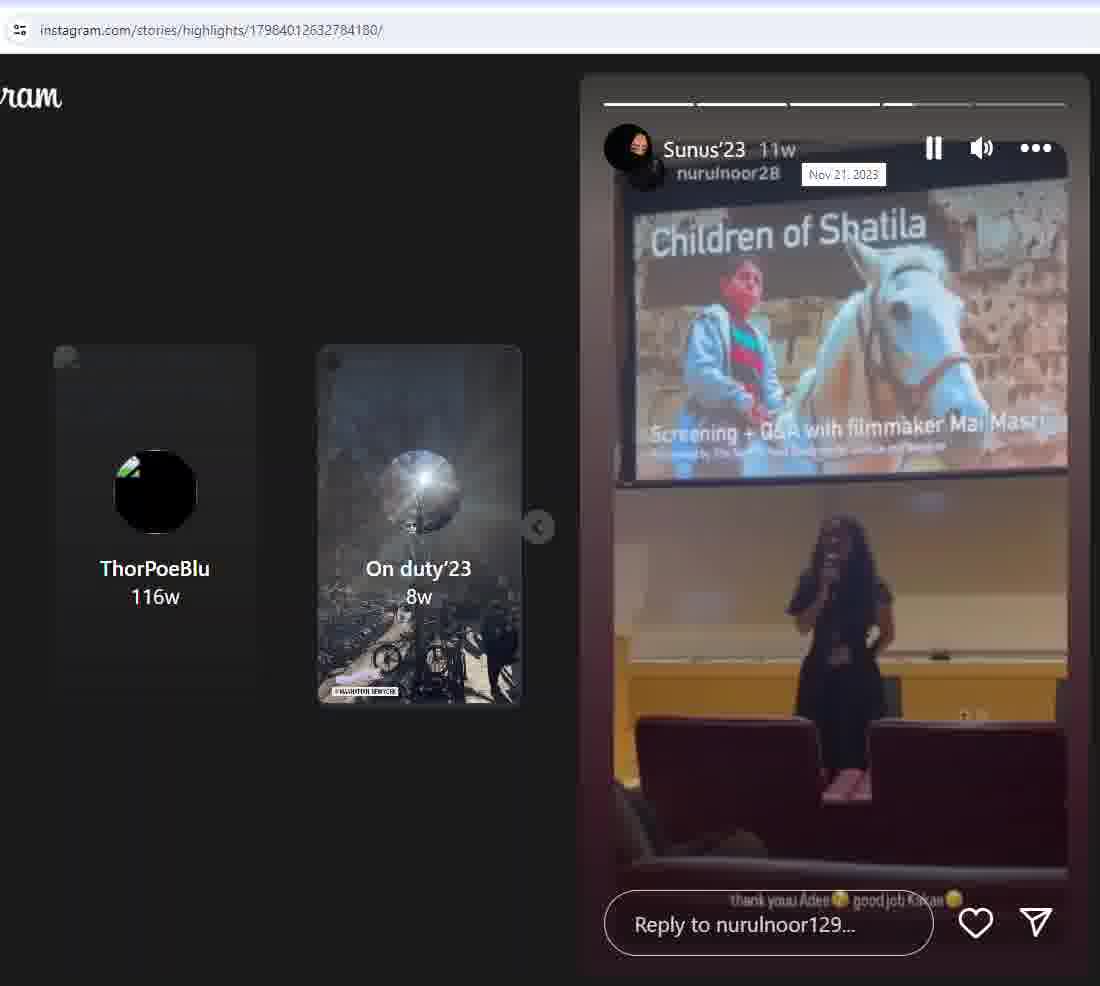This screenshot has width=1100, height=986.
Task: Click the fourth, partially filled progress segment
Action: coord(926,104)
